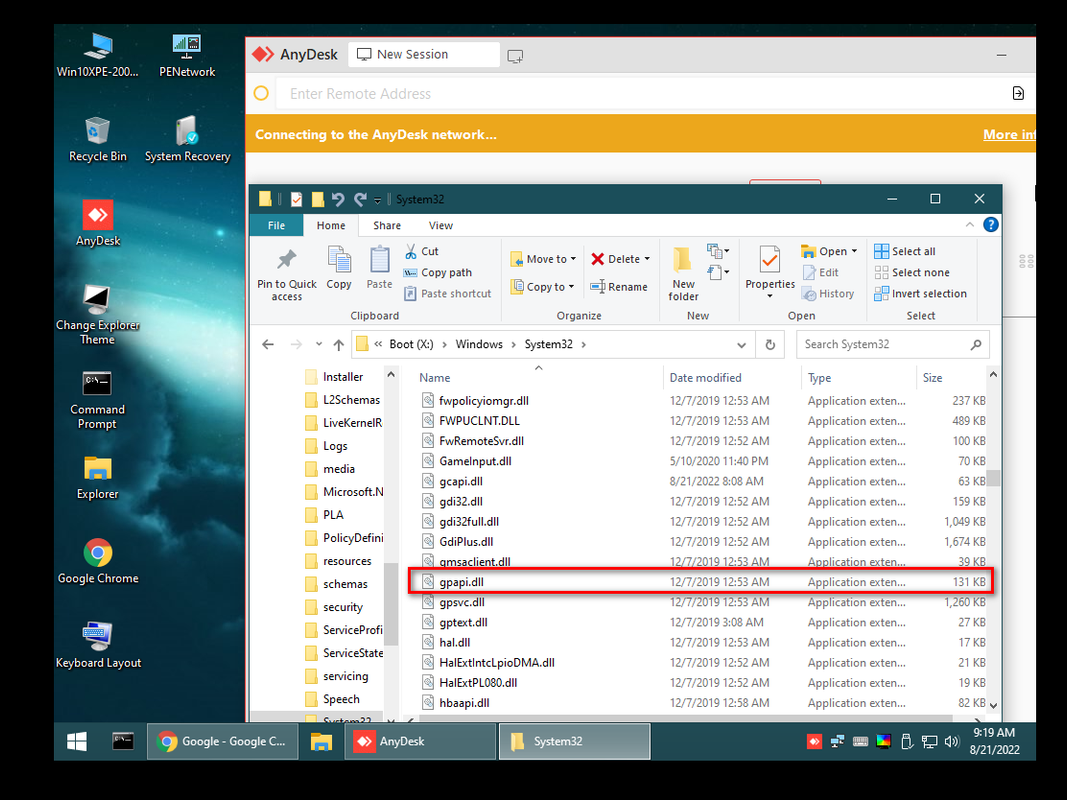This screenshot has height=800, width=1067.
Task: Click Windows in the address breadcrumb
Action: click(x=479, y=344)
